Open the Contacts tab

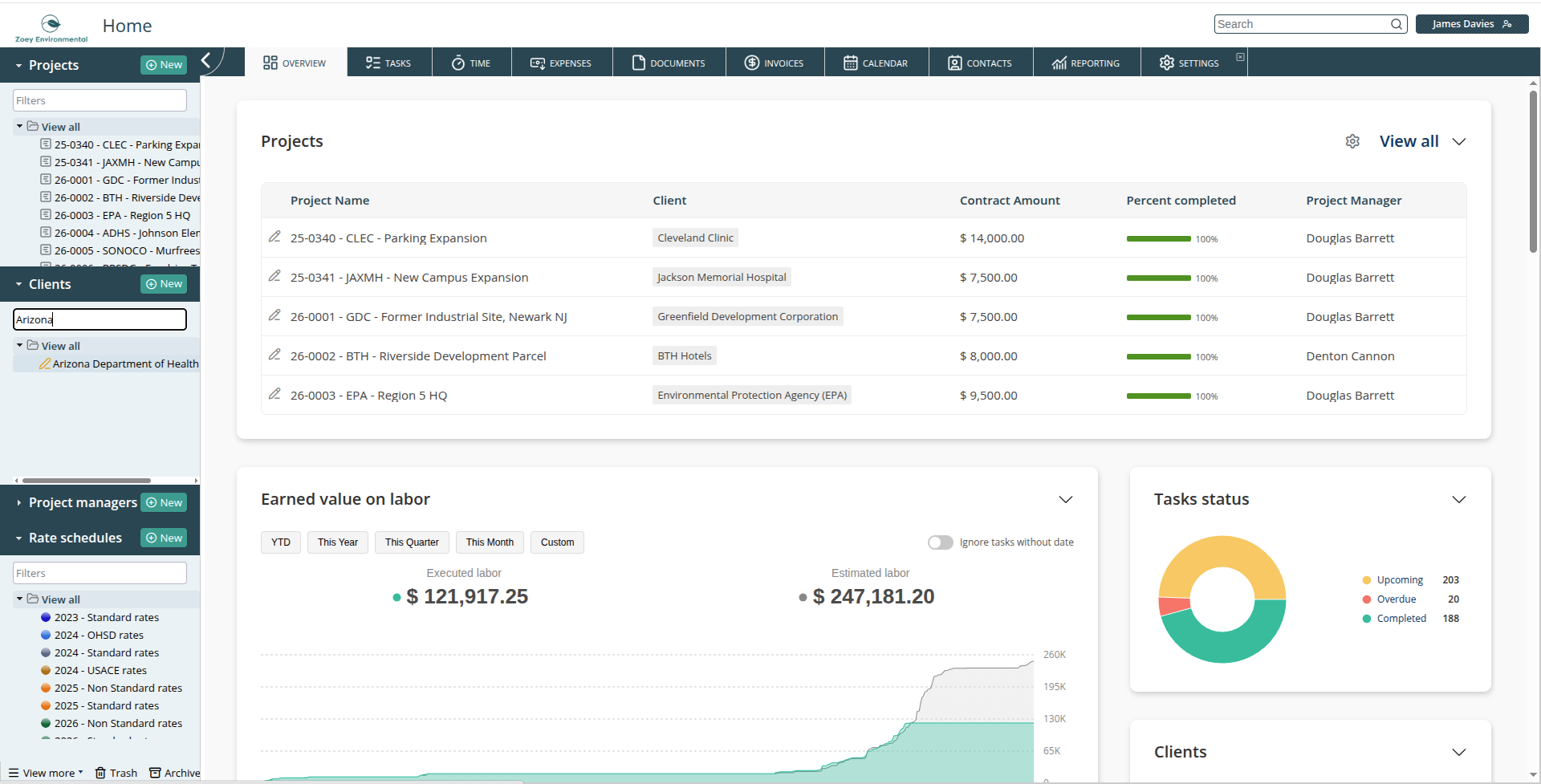[x=980, y=63]
